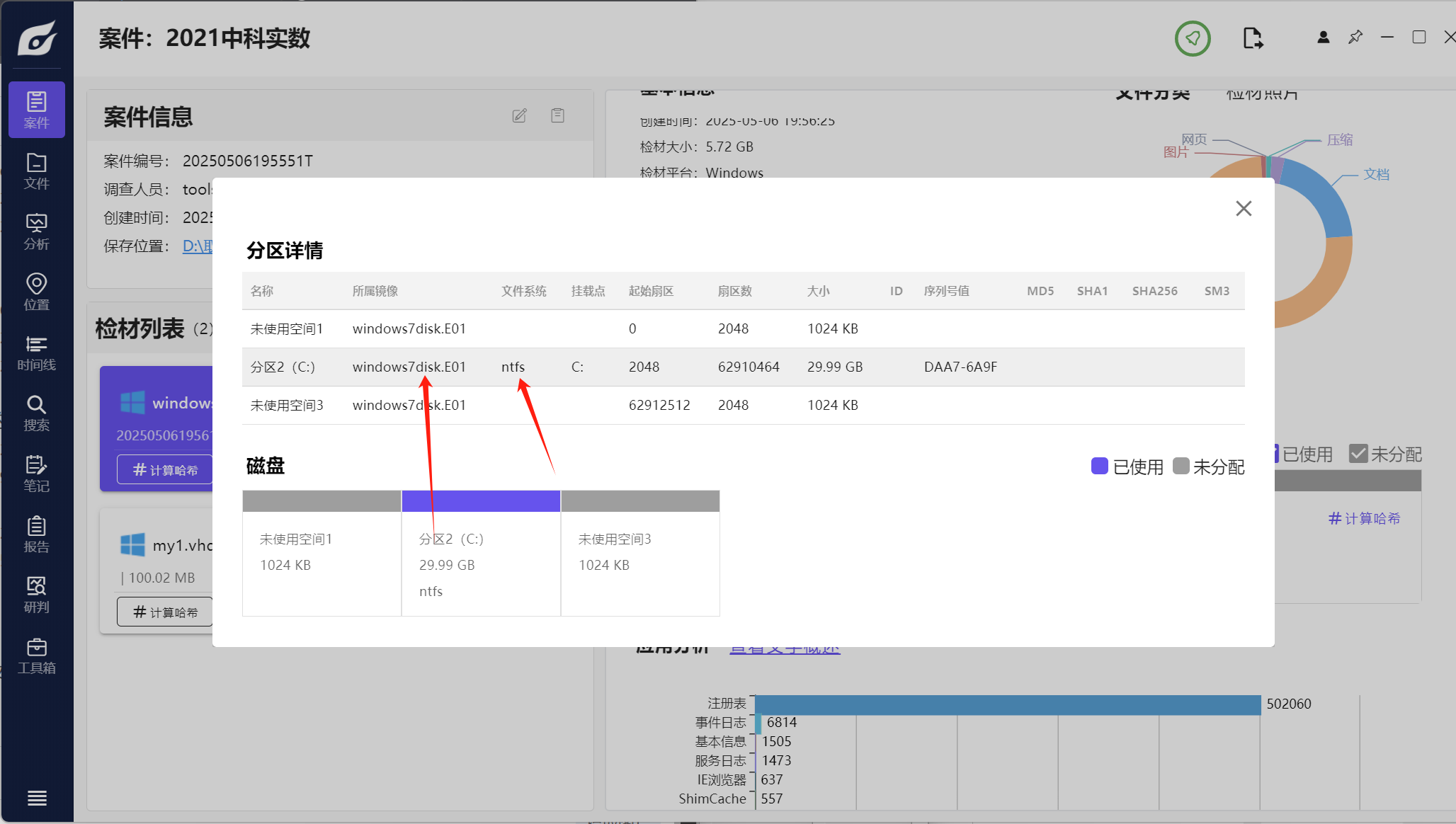Toggle the 未分配 checkbox behind dialog
Image resolution: width=1456 pixels, height=824 pixels.
(x=1358, y=454)
